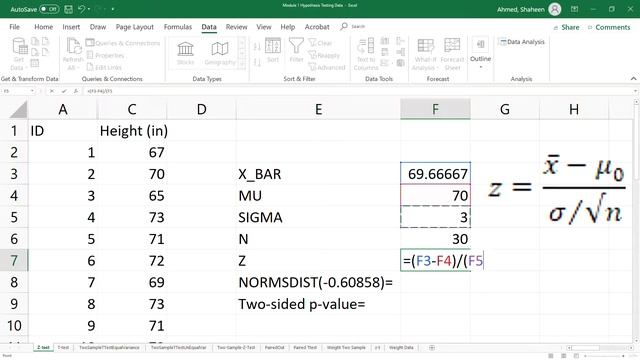Open the Refresh All dropdown

73,54
